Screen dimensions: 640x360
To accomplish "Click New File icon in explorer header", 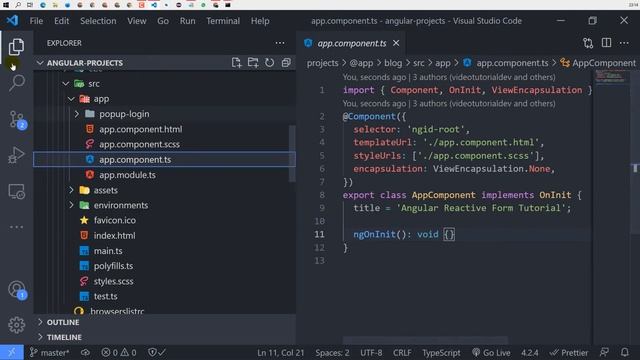I will pos(236,62).
